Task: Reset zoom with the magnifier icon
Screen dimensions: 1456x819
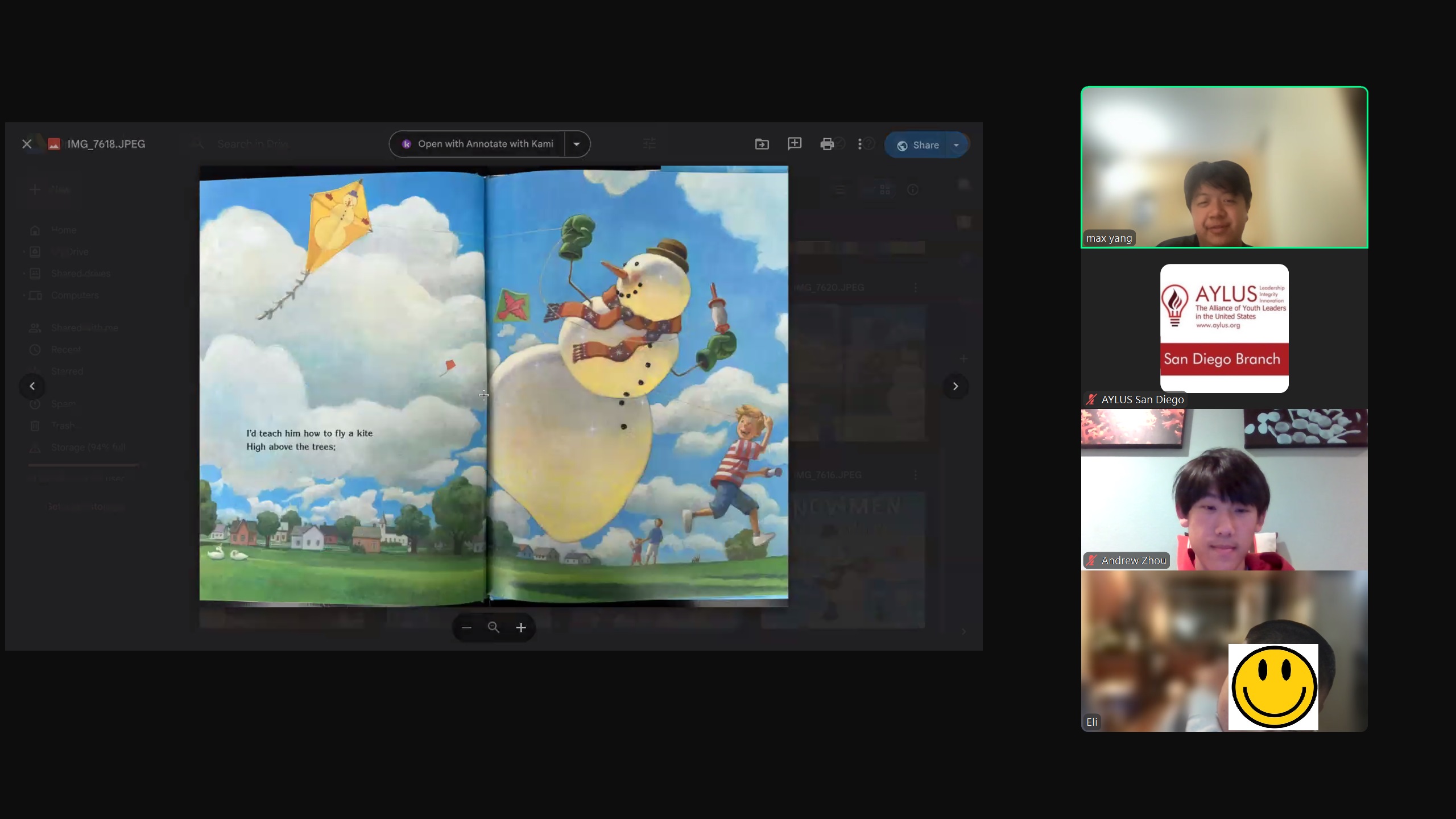Action: click(494, 627)
